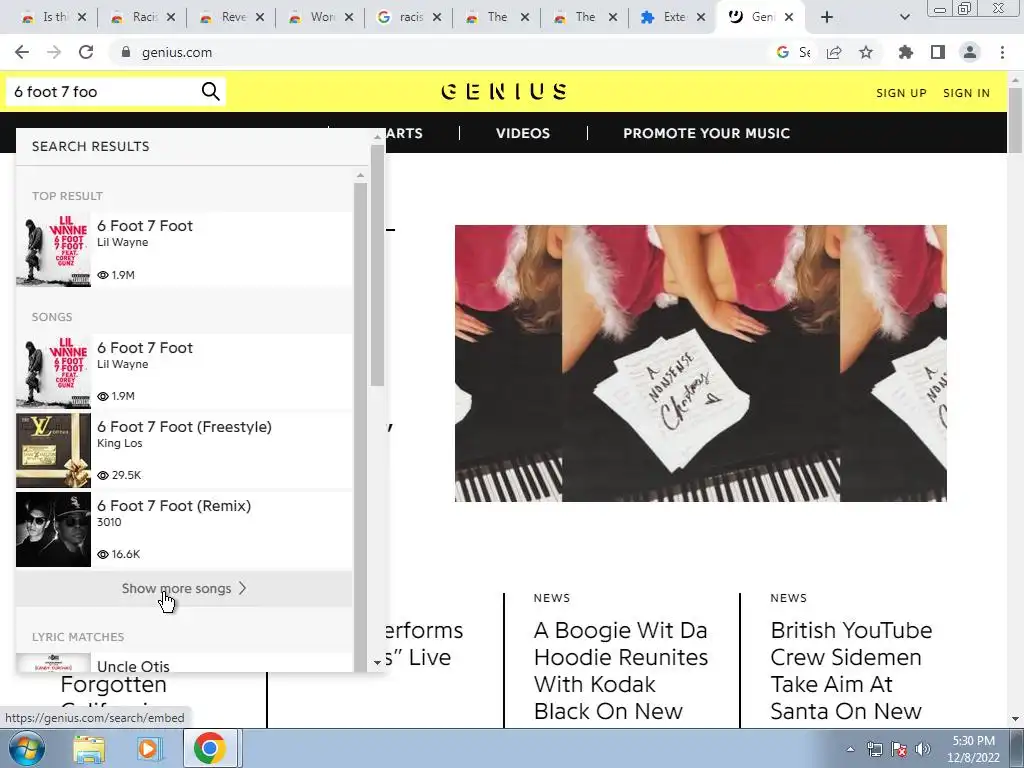Close the 'Exte' extensions tab
Image resolution: width=1024 pixels, height=768 pixels.
[x=701, y=17]
